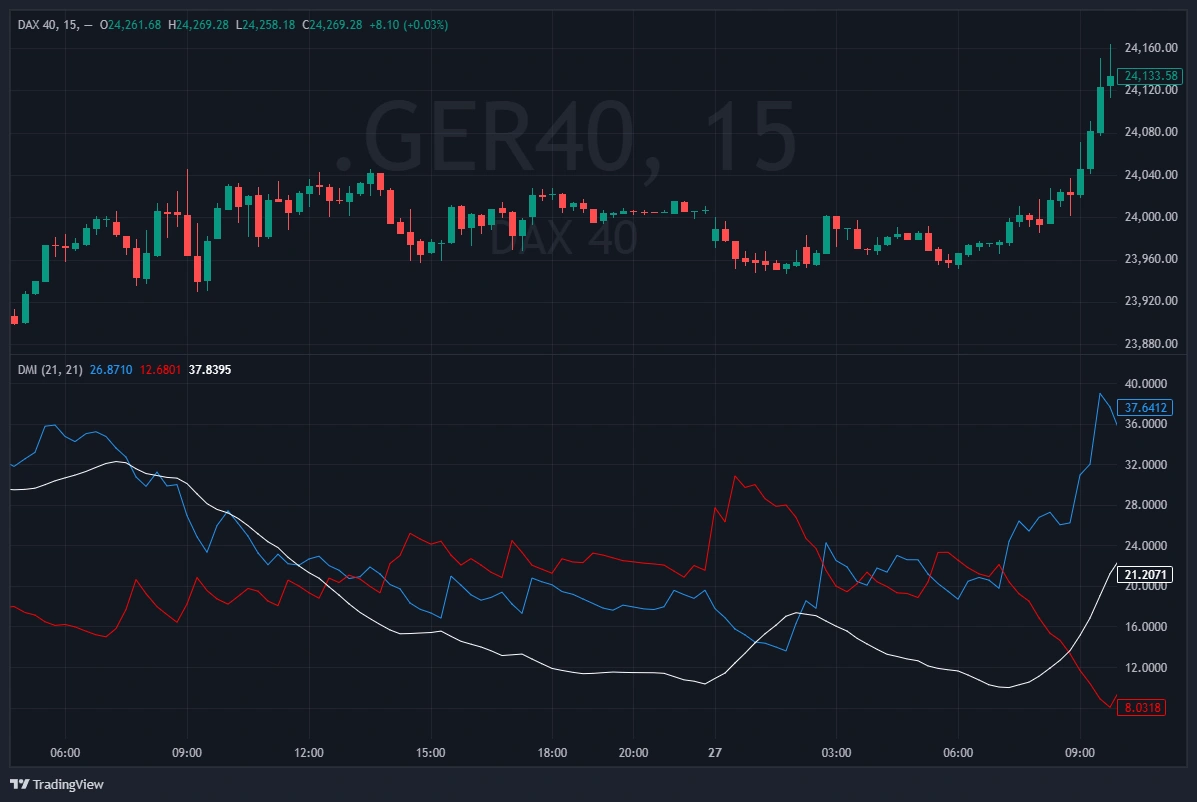Screen dimensions: 1197x802
Task: Select the white 21.2071 indicator tag
Action: [1145, 575]
